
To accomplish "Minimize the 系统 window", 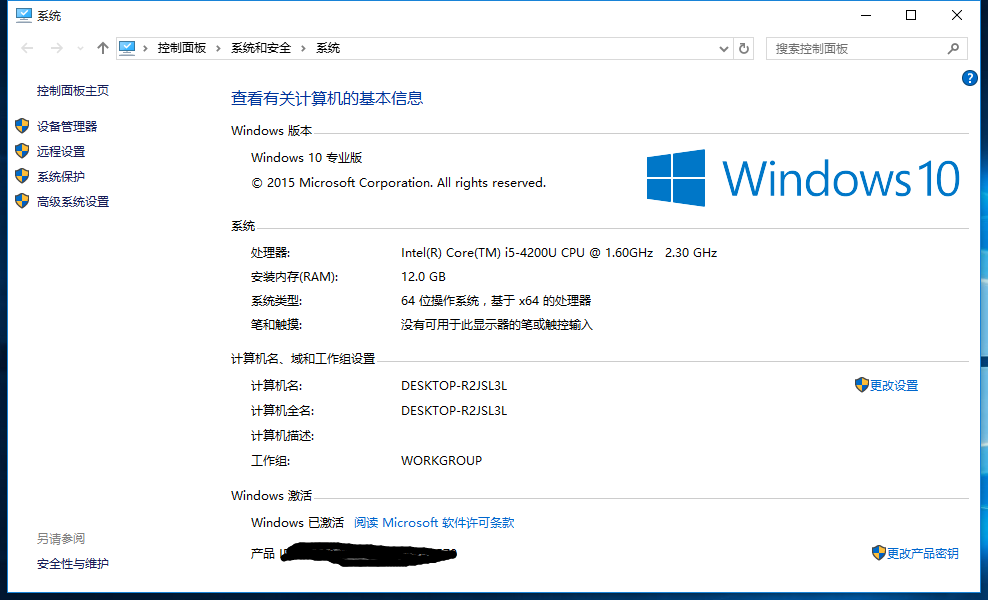I will (866, 15).
